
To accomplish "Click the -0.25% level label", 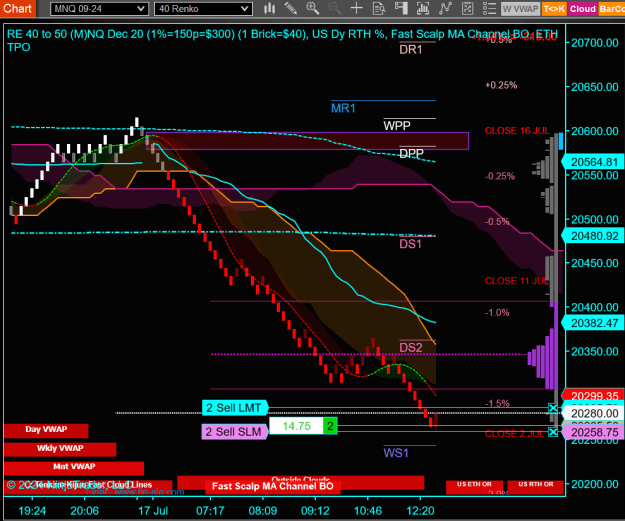I will pyautogui.click(x=500, y=176).
